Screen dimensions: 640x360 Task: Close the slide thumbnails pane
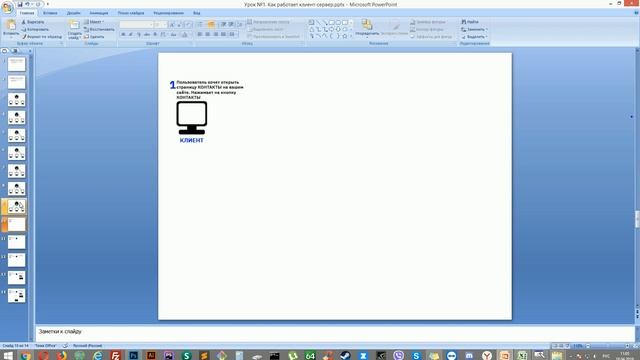(x=30, y=51)
